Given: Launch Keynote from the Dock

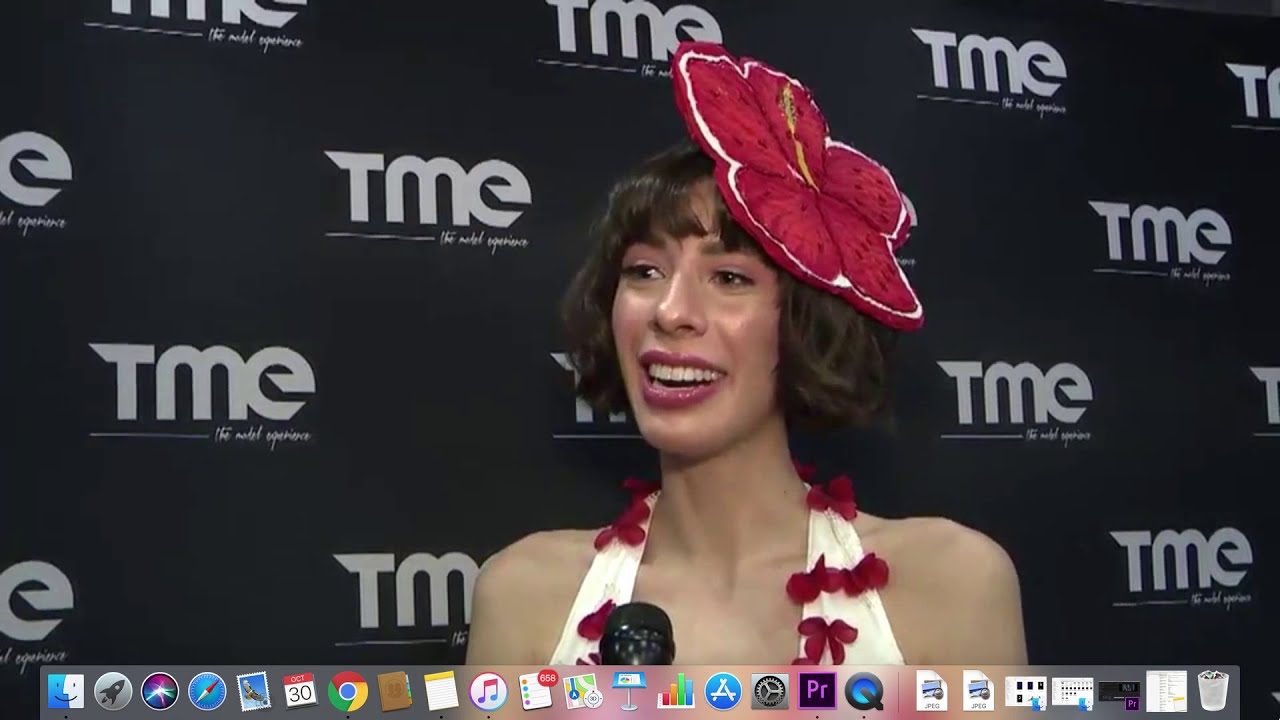Looking at the screenshot, I should tap(629, 691).
